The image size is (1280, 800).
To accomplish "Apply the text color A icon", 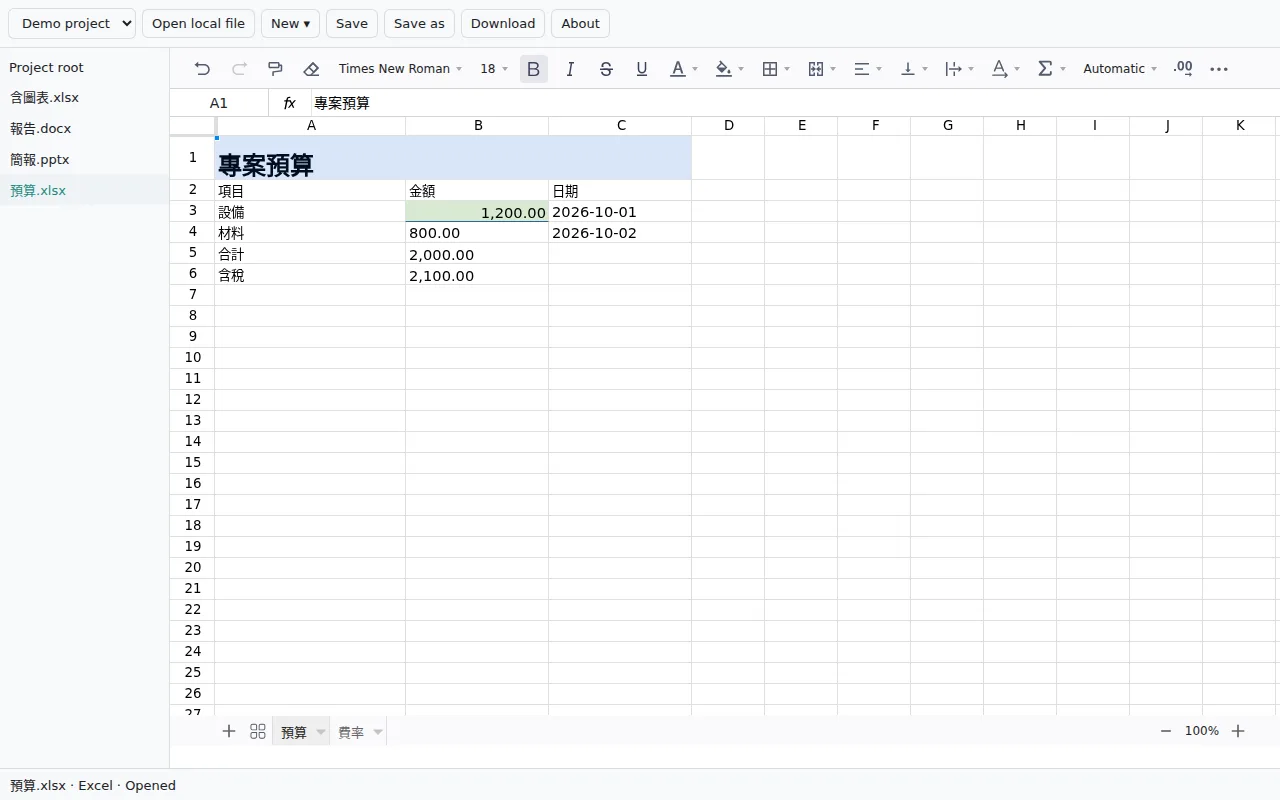I will click(678, 69).
